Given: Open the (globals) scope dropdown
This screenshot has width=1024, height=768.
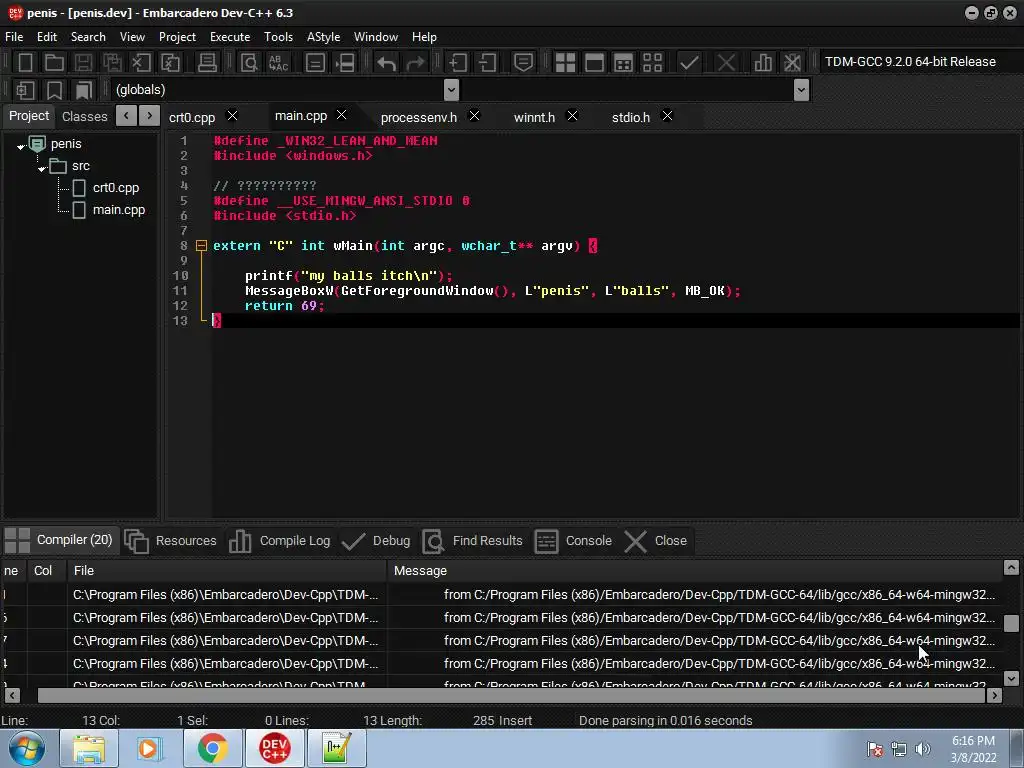Looking at the screenshot, I should [x=451, y=90].
